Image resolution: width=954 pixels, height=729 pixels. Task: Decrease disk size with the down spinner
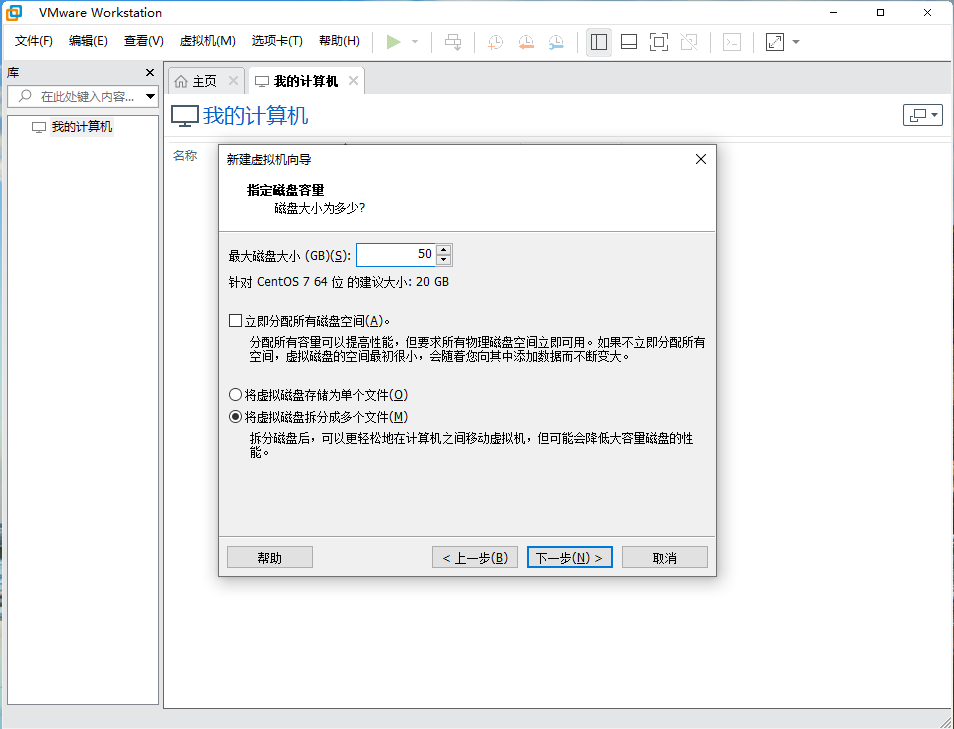pos(444,260)
